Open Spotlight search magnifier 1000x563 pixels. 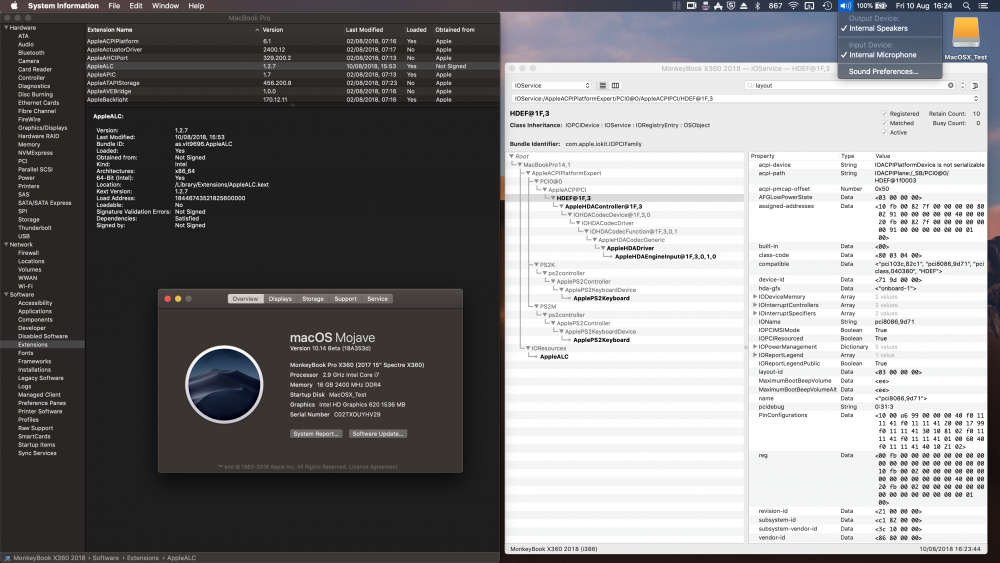(967, 6)
